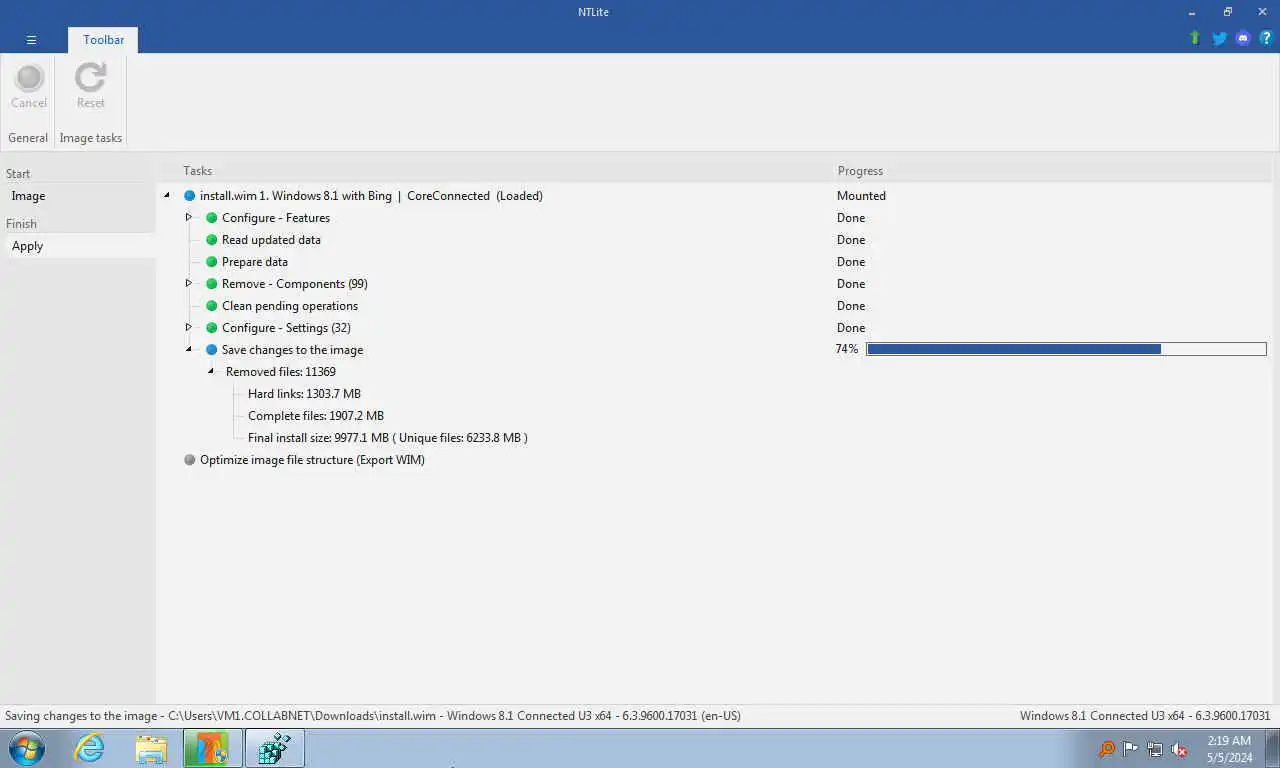Click the green dot beside Configure - Settings

click(211, 328)
